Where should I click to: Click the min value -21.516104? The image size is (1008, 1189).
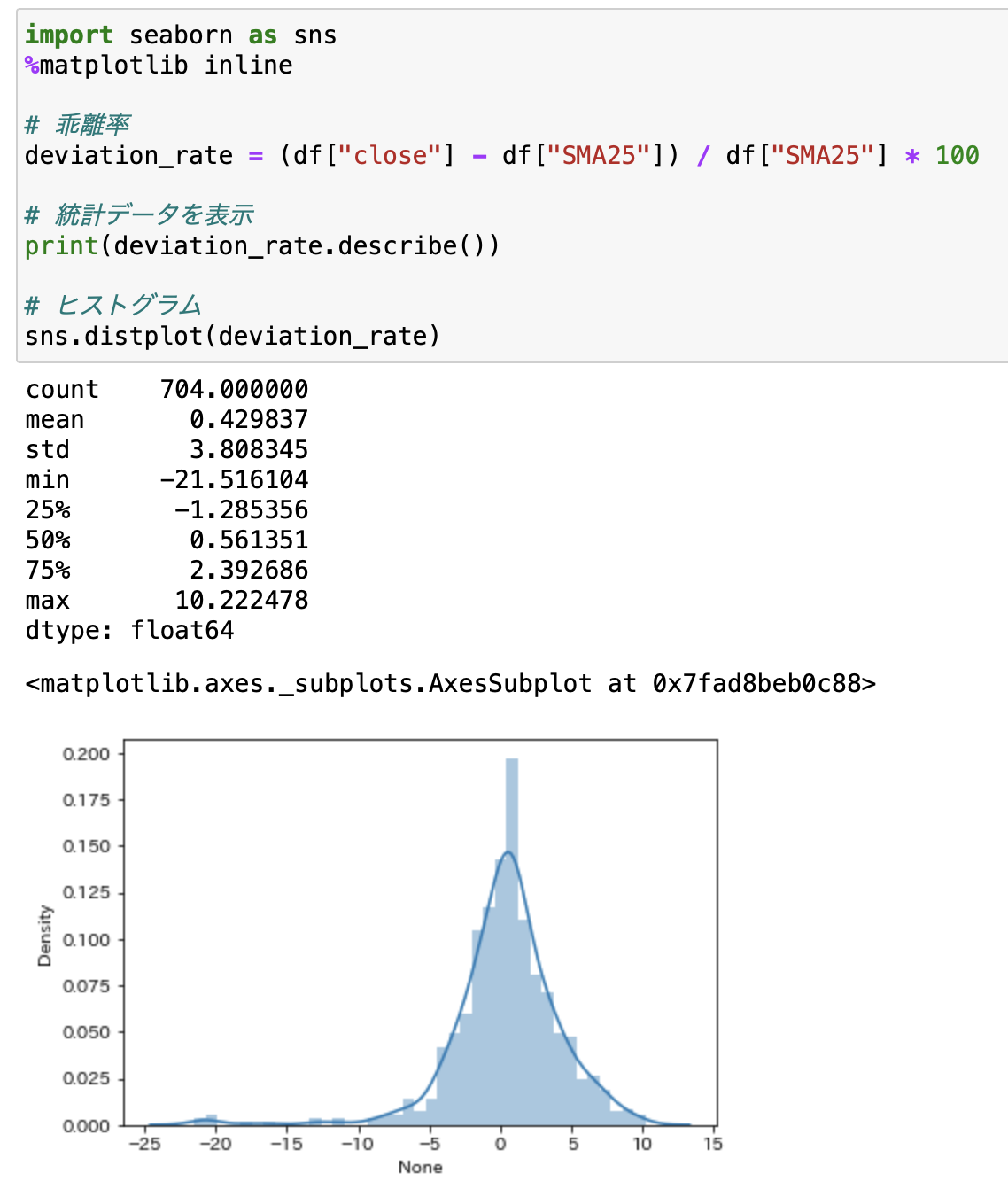pyautogui.click(x=234, y=480)
